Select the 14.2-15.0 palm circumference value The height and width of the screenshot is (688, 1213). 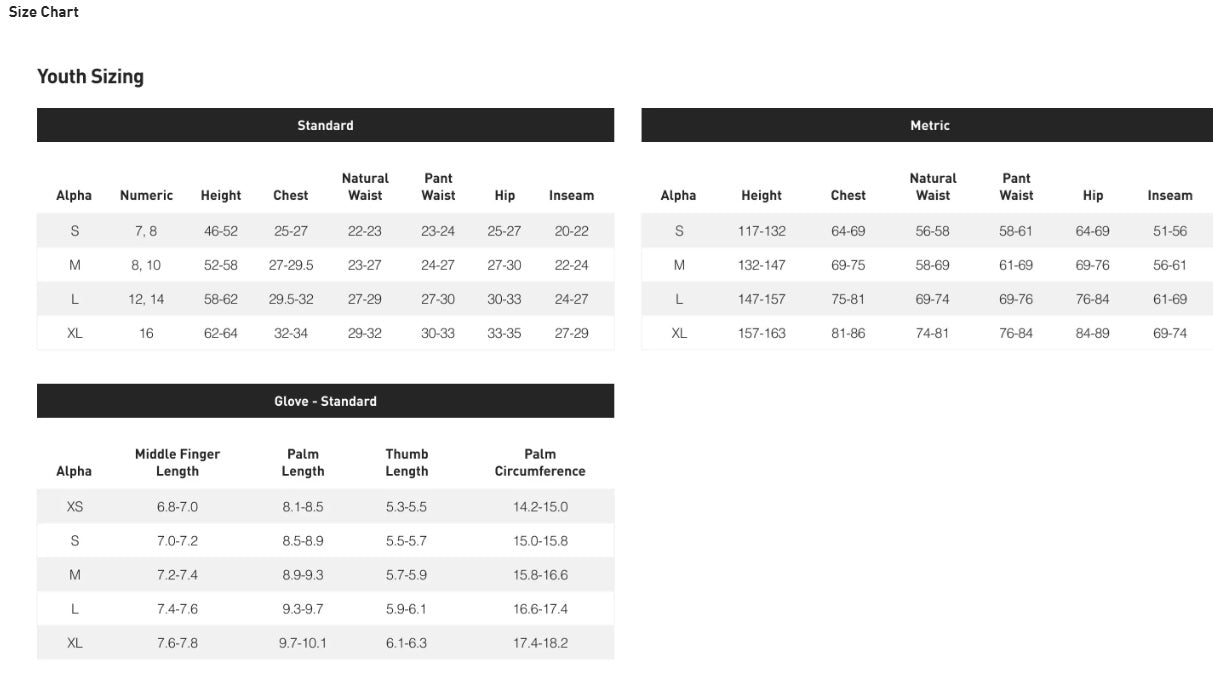[x=540, y=507]
